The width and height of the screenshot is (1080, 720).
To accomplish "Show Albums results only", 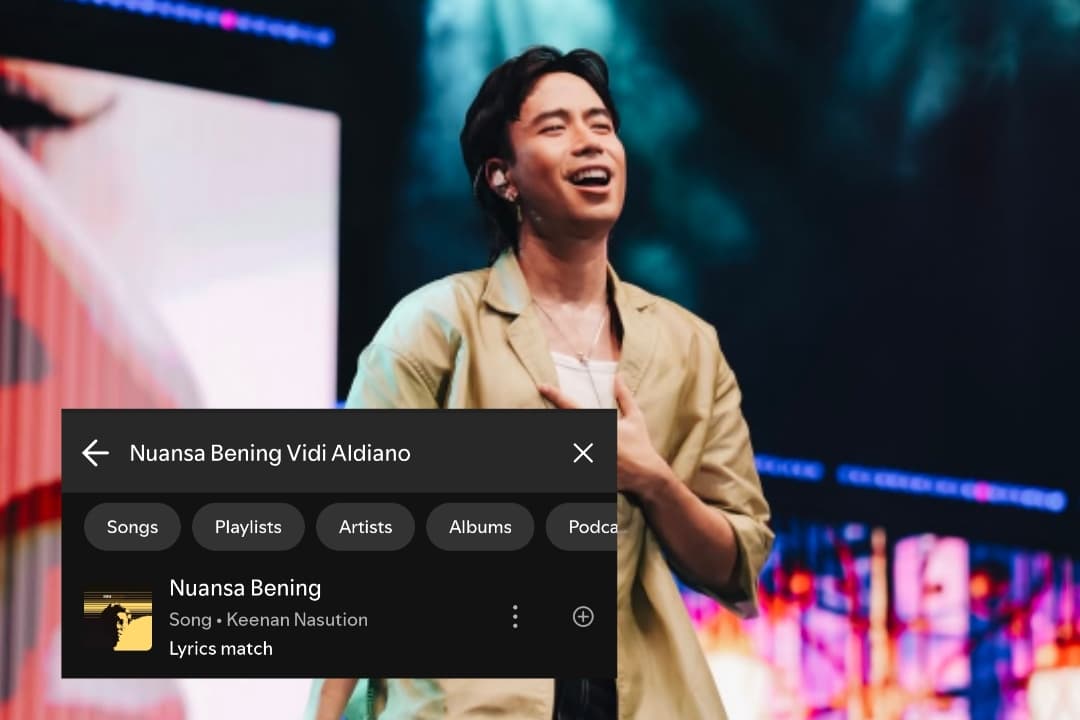I will pos(480,527).
